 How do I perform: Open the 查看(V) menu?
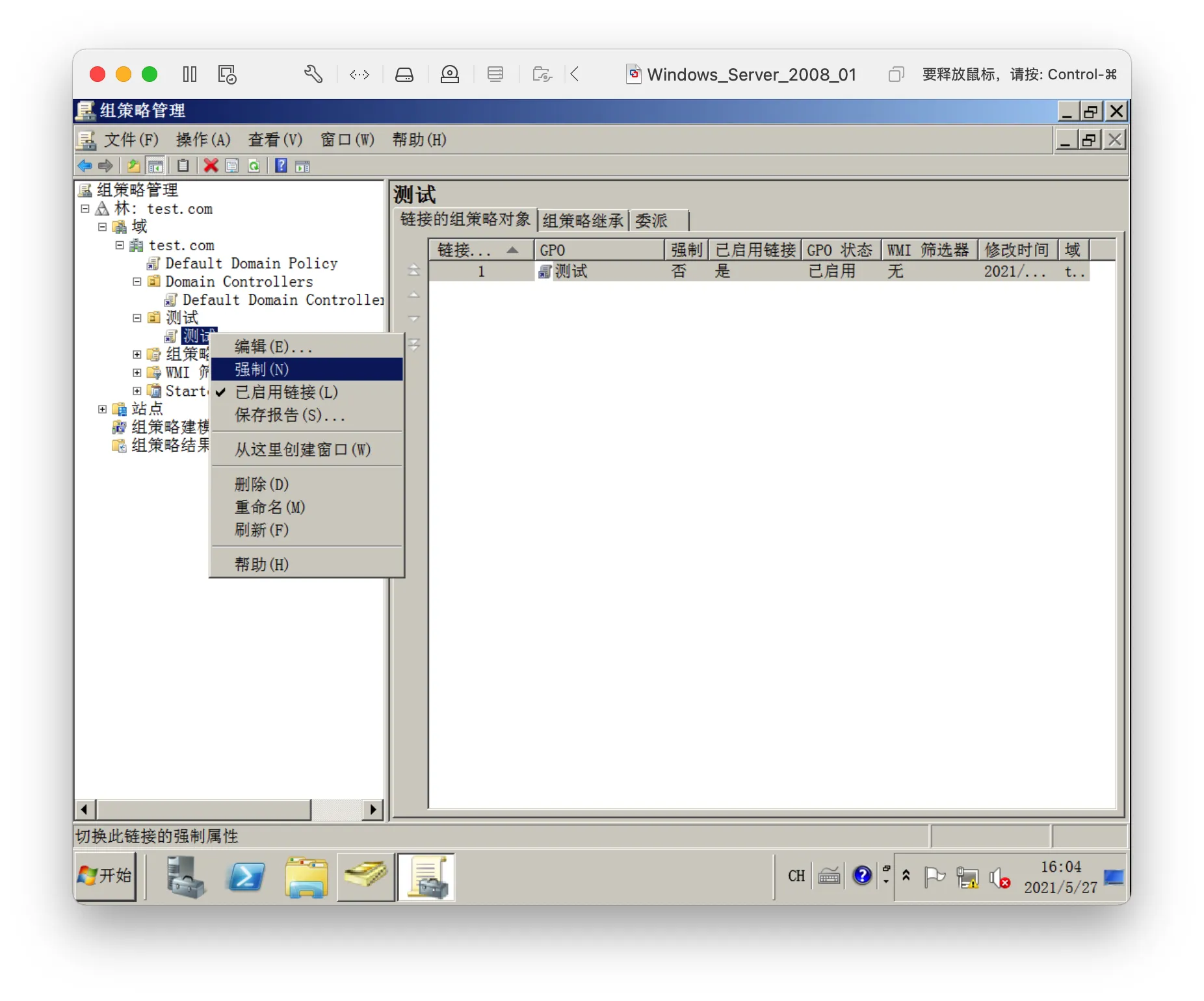(275, 140)
